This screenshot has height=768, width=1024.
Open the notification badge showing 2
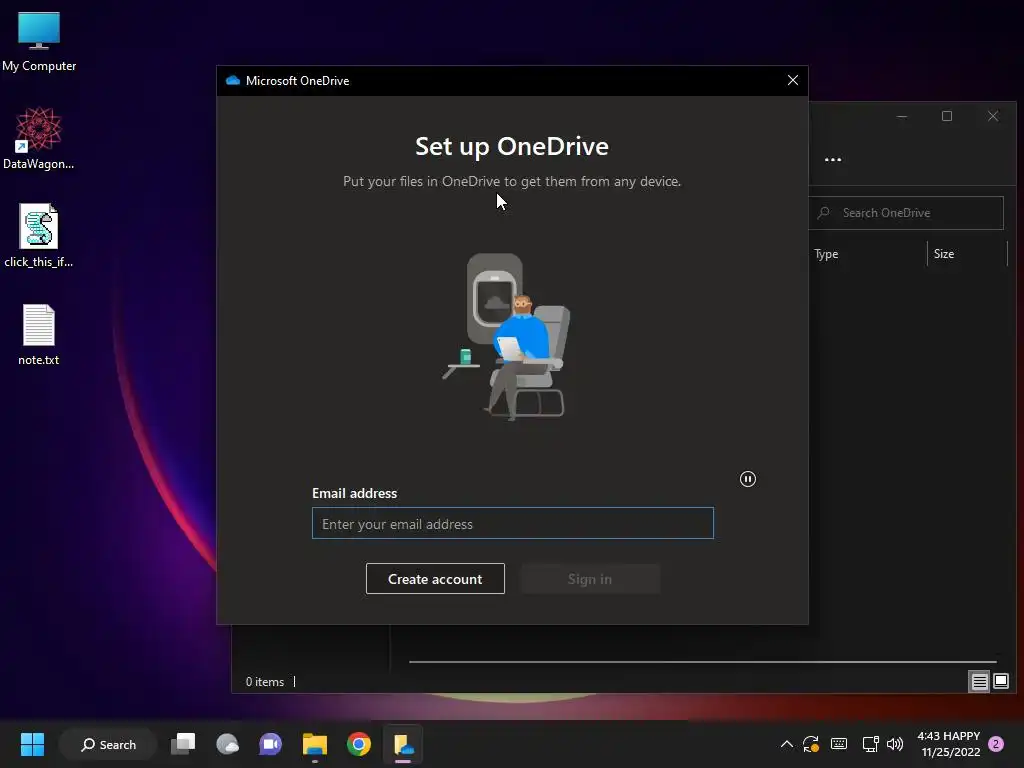coord(996,744)
